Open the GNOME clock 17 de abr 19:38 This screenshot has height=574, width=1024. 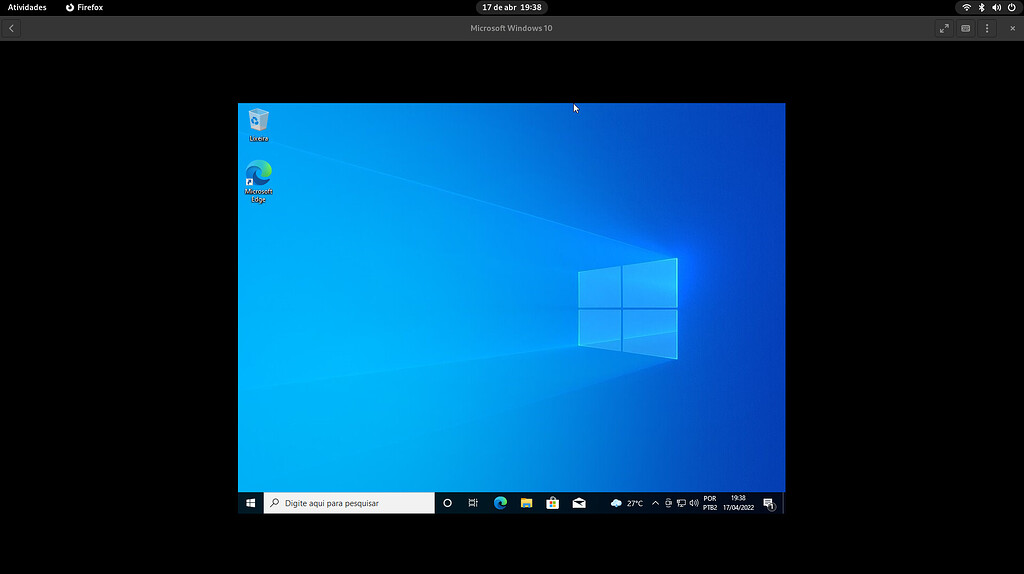(x=511, y=7)
